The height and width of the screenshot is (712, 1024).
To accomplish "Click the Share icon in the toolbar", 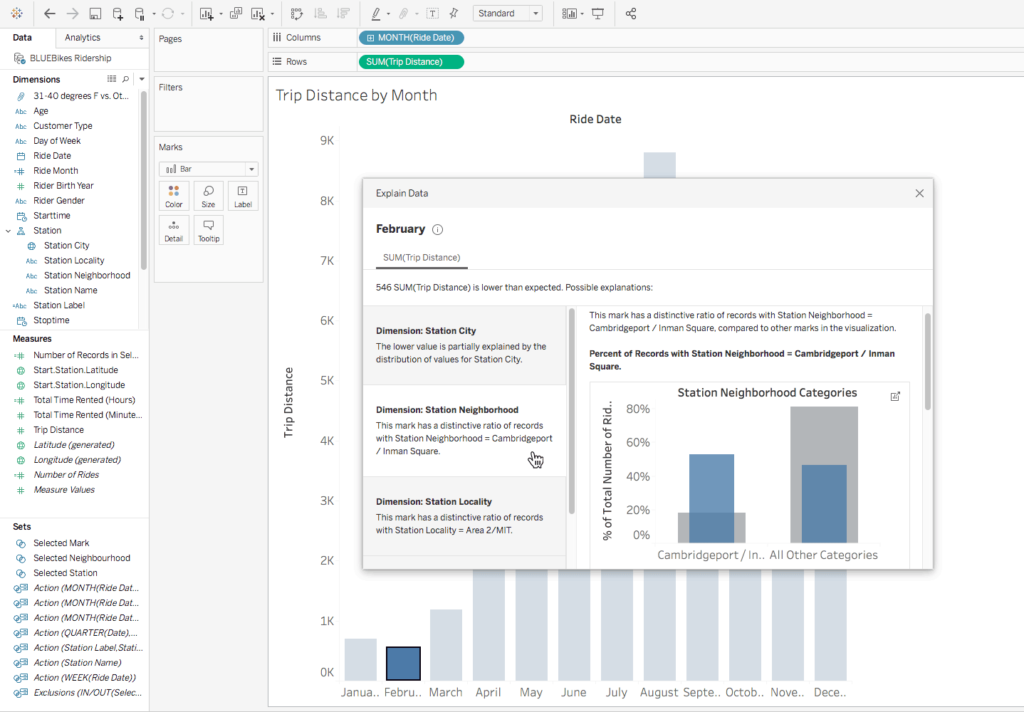I will point(631,14).
